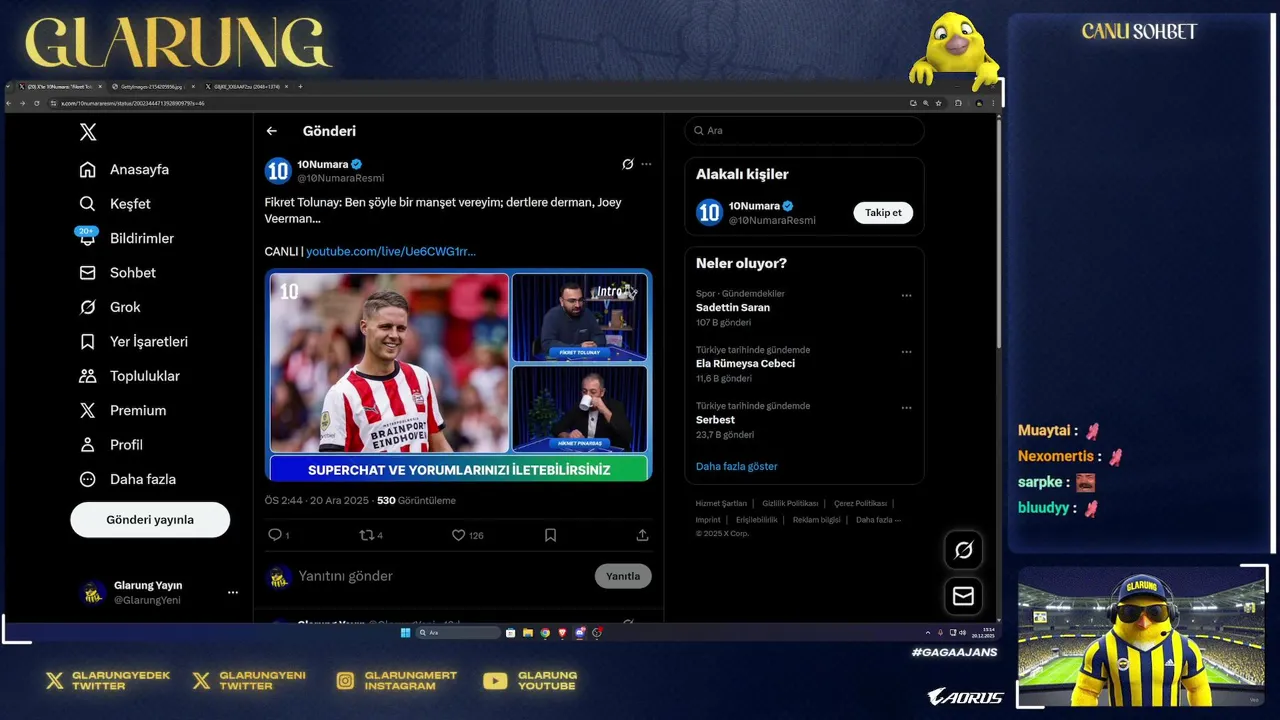Click the Ara search field
Screen dimensions: 1280x720
coord(804,131)
